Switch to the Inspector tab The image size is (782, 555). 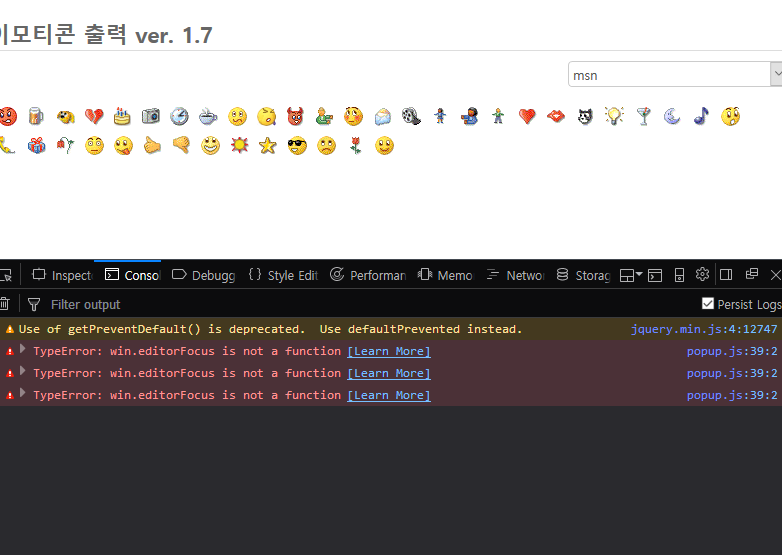click(x=62, y=275)
